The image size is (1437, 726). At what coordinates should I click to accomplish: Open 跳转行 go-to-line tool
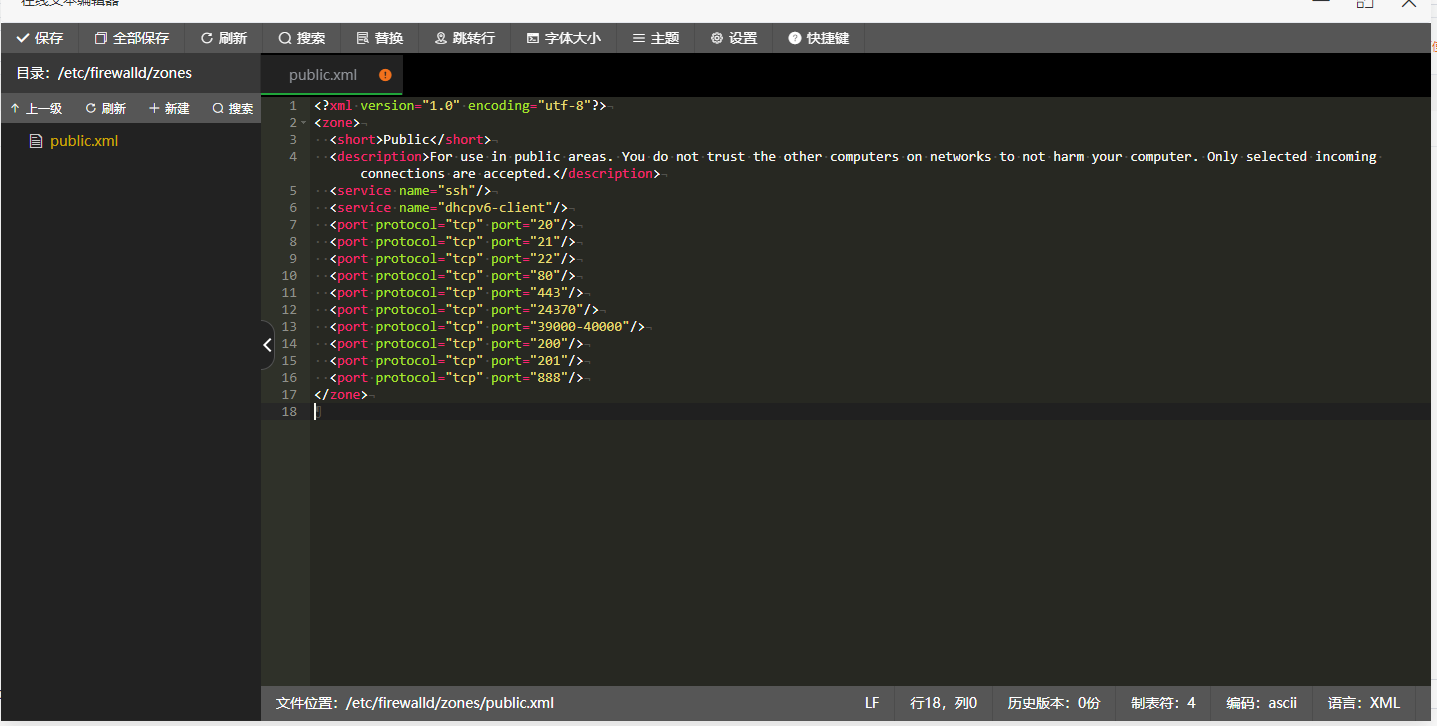tap(465, 38)
